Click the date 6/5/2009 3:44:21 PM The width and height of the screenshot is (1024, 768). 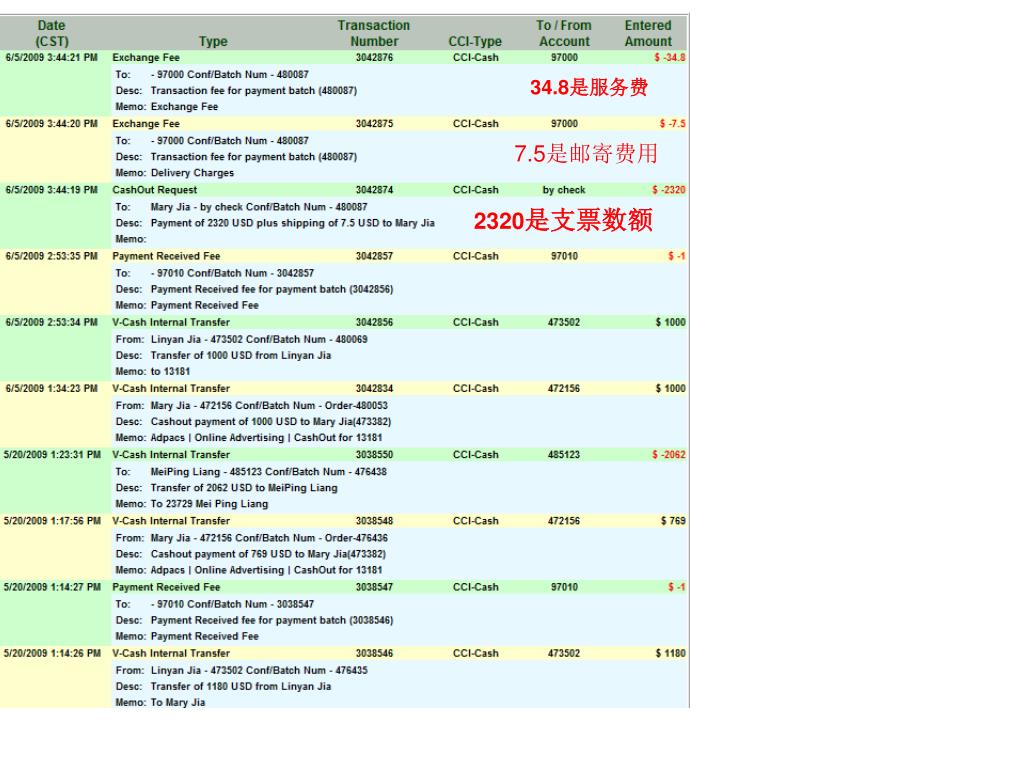click(x=52, y=57)
